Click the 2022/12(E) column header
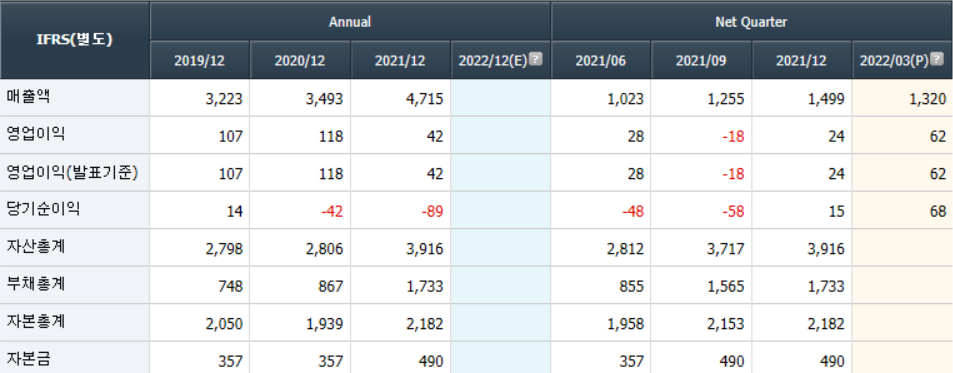Screen dimensions: 953x373 pos(501,60)
